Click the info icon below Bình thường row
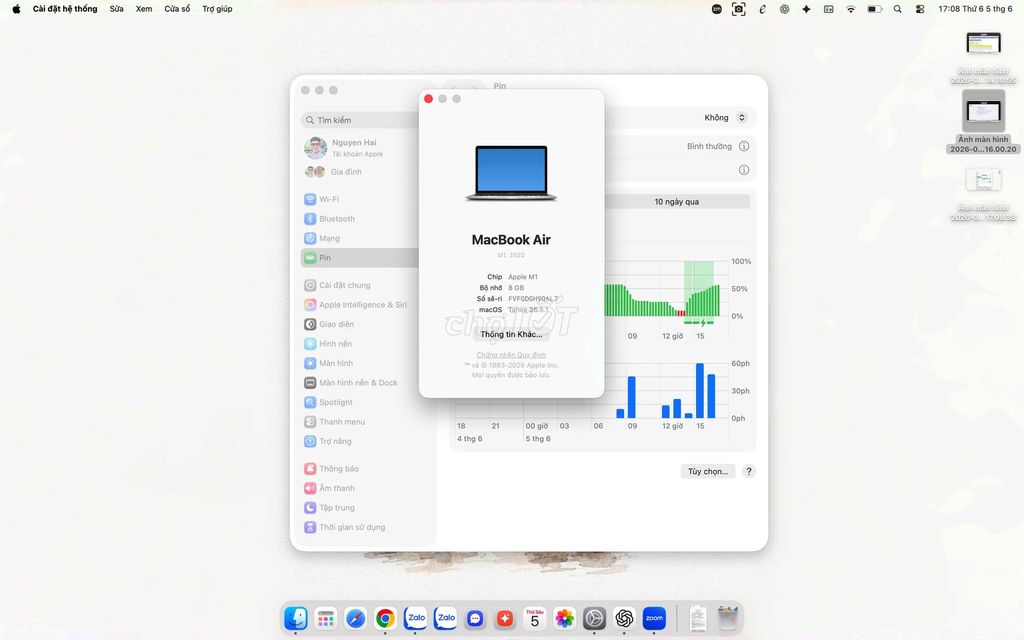The width and height of the screenshot is (1024, 640). click(x=744, y=170)
